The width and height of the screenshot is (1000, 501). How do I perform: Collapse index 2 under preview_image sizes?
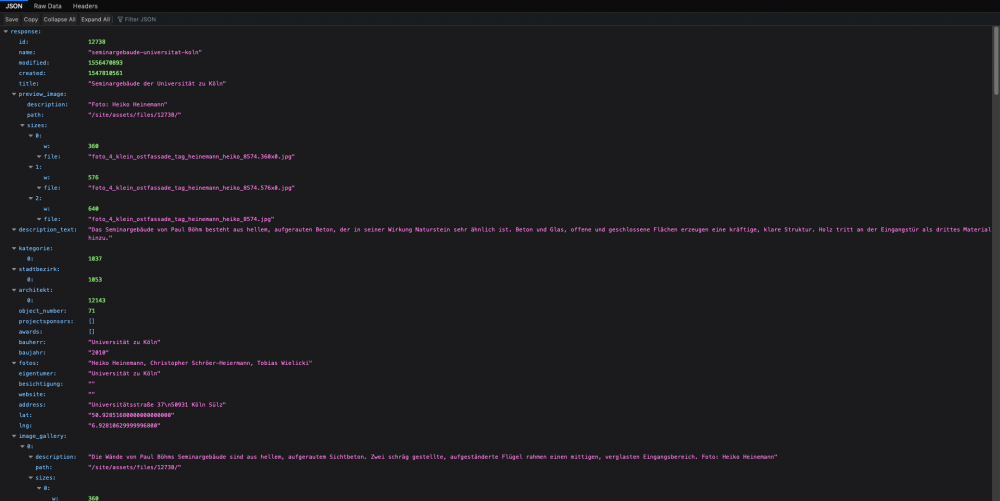(31, 198)
